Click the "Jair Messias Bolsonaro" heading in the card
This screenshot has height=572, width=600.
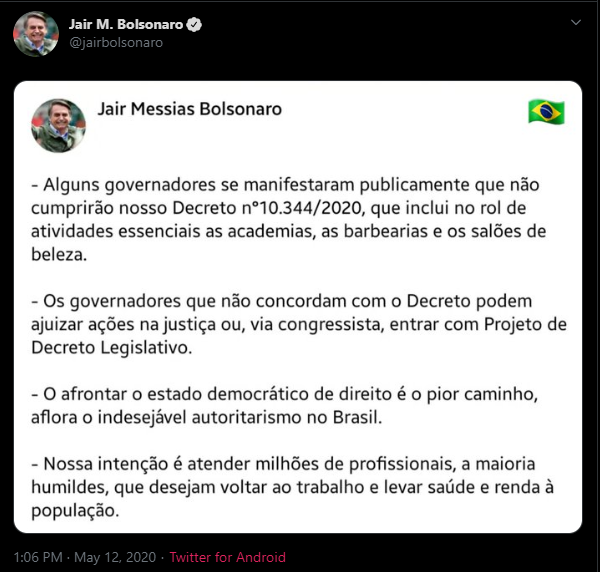[190, 109]
